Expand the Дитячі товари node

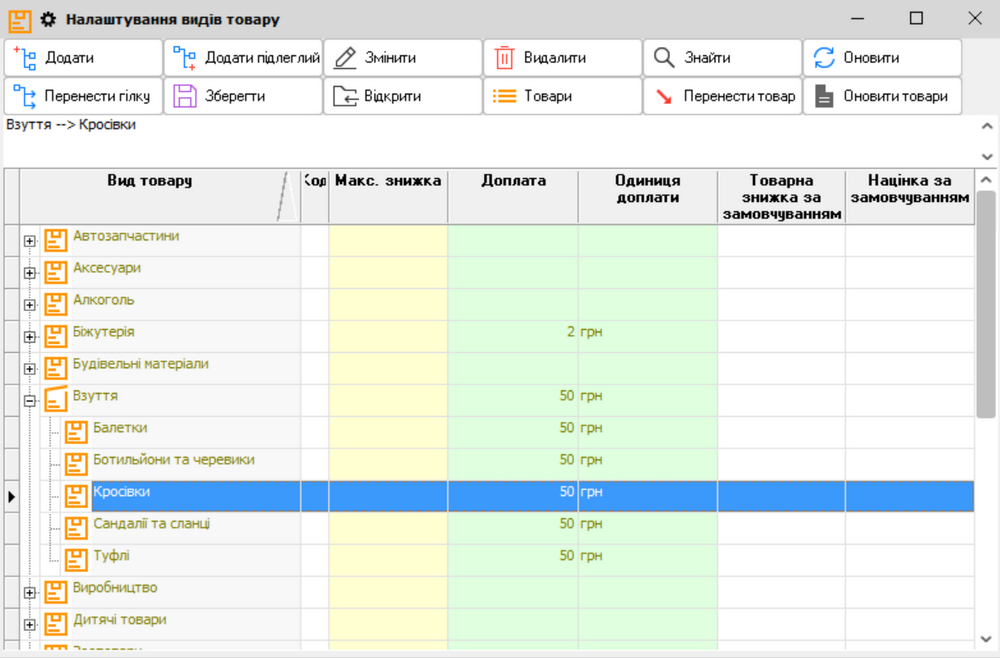pos(30,625)
